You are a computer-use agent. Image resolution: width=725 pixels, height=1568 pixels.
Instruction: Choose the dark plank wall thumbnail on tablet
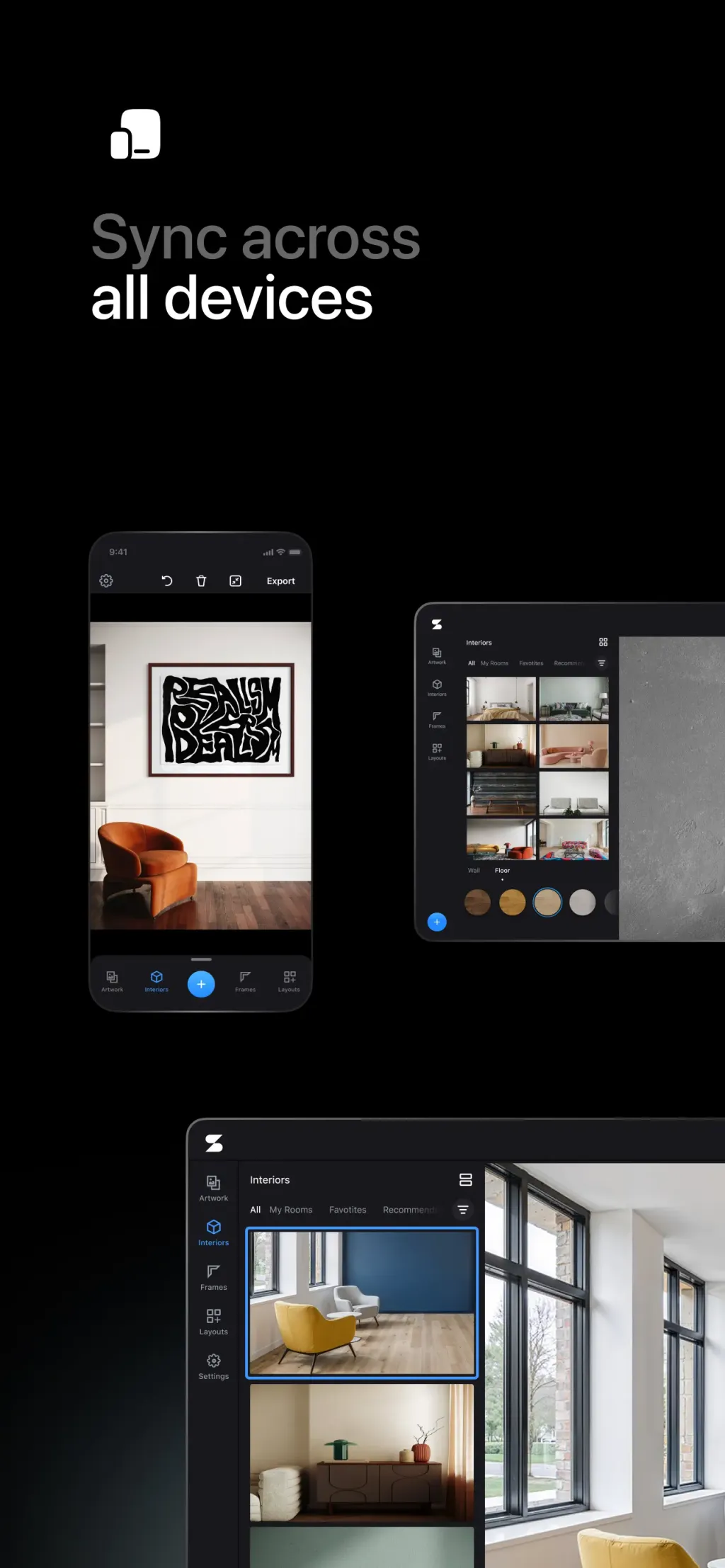501,793
